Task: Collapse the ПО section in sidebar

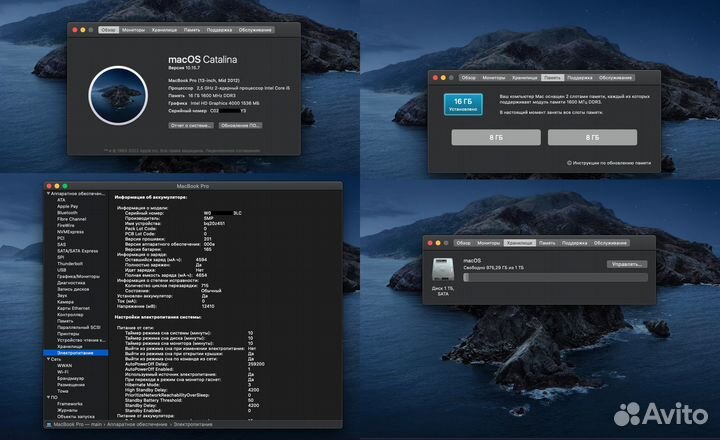Action: pyautogui.click(x=48, y=397)
